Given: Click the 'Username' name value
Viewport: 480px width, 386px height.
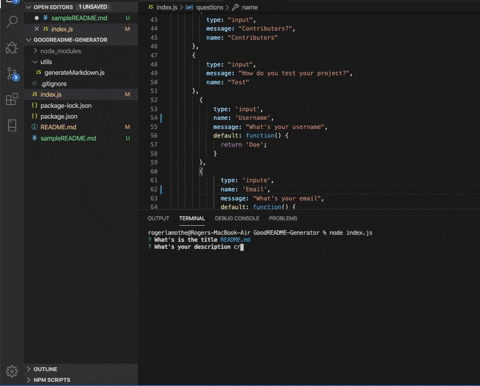Looking at the screenshot, I should click(x=253, y=118).
